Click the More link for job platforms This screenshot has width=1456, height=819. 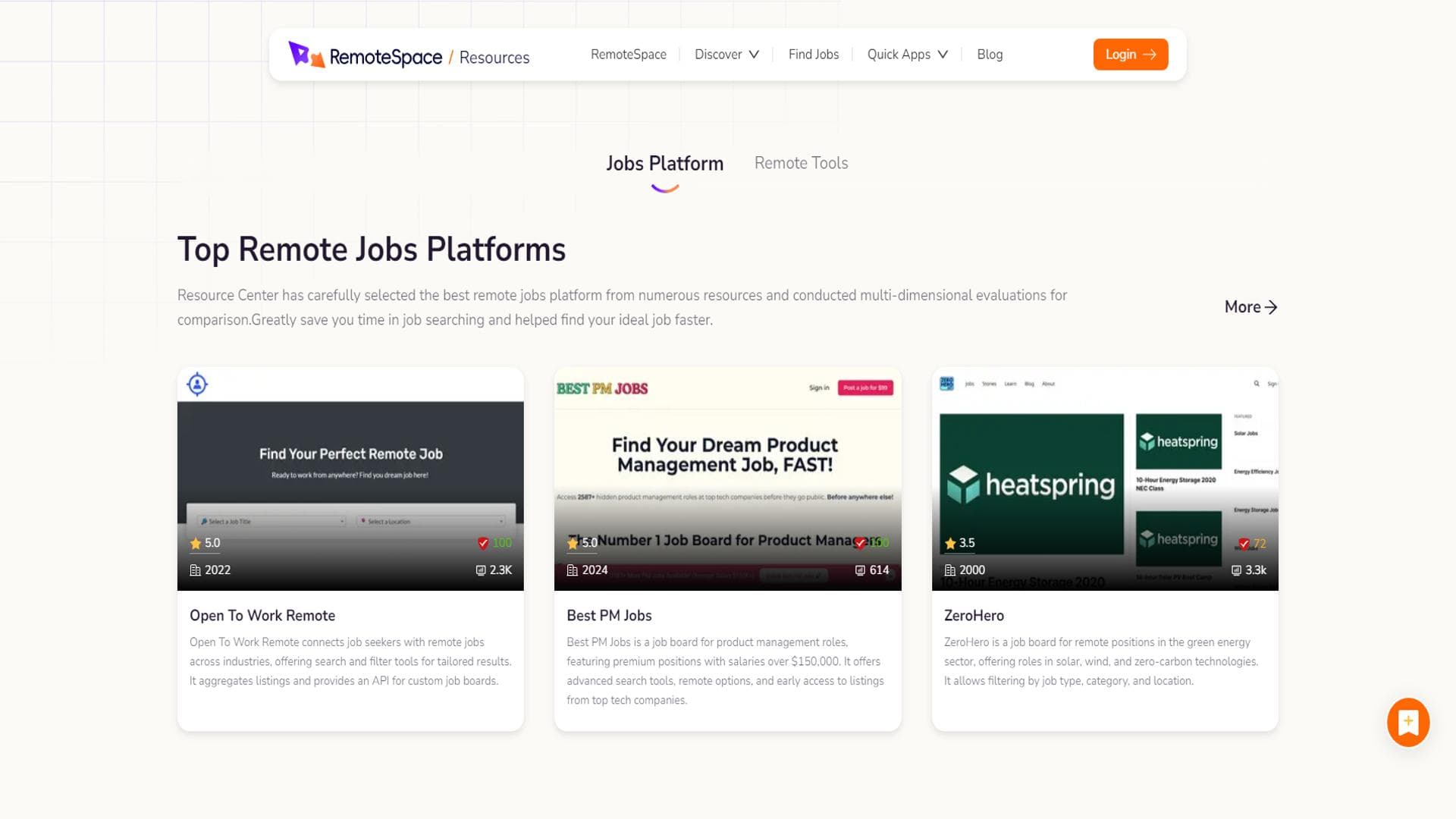click(x=1250, y=307)
